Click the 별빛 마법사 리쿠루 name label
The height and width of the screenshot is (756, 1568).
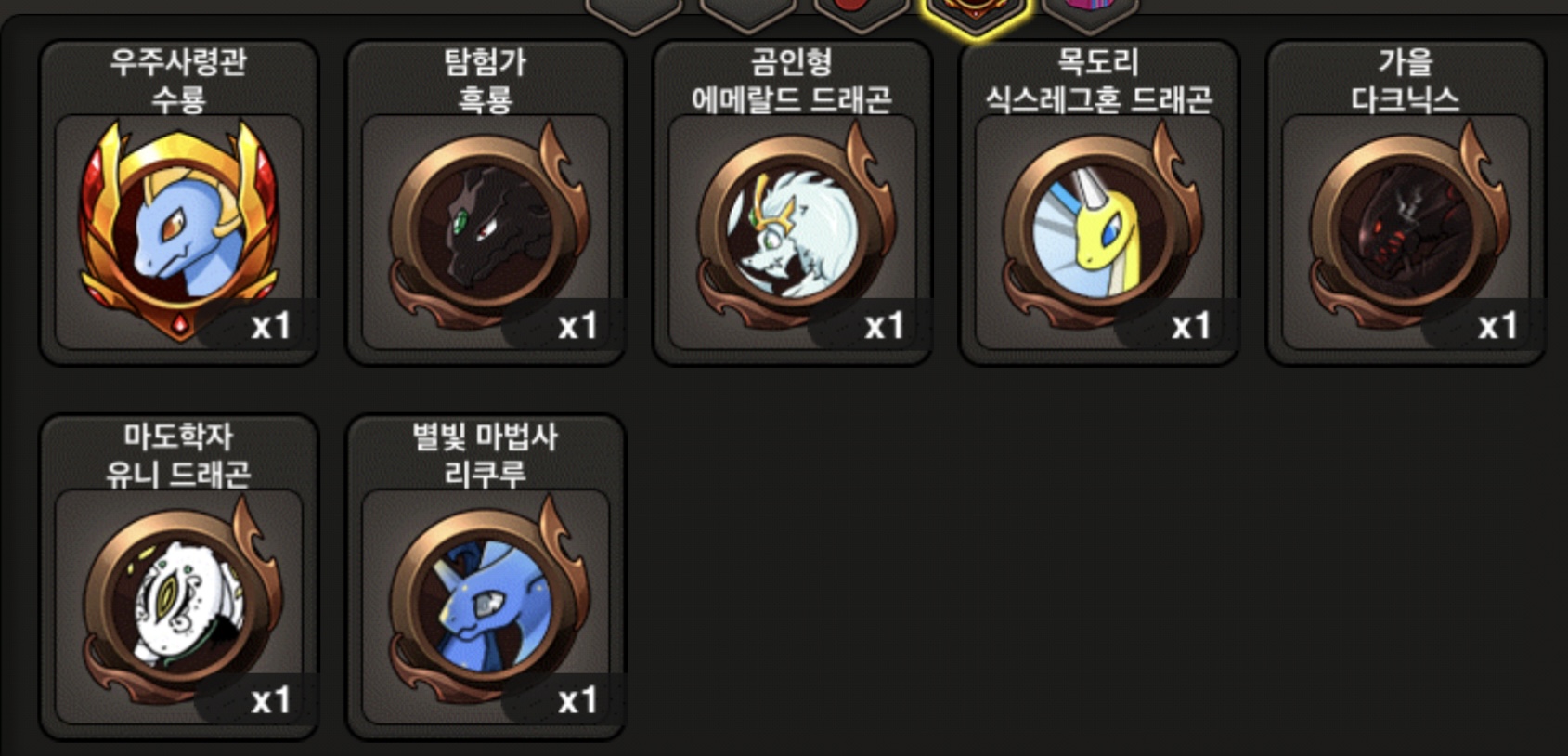point(485,455)
